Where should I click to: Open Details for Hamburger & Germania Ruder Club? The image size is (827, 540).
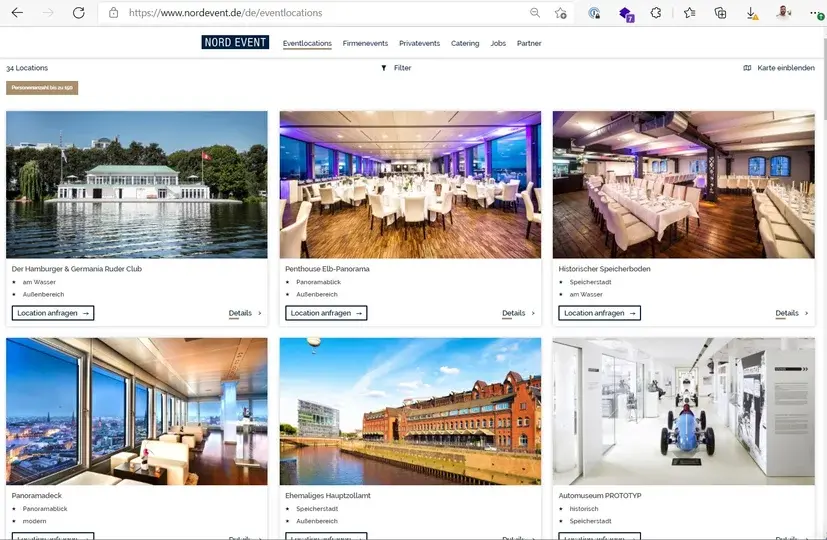[x=245, y=313]
